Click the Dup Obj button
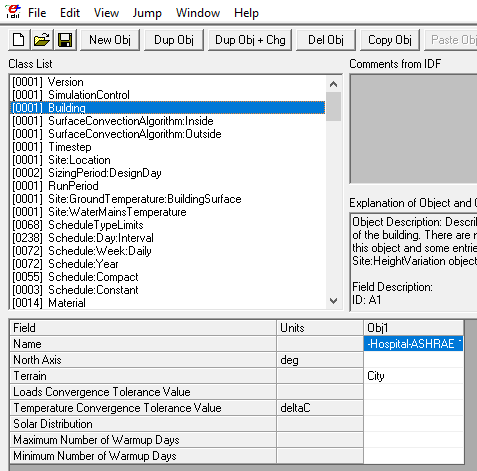 174,40
